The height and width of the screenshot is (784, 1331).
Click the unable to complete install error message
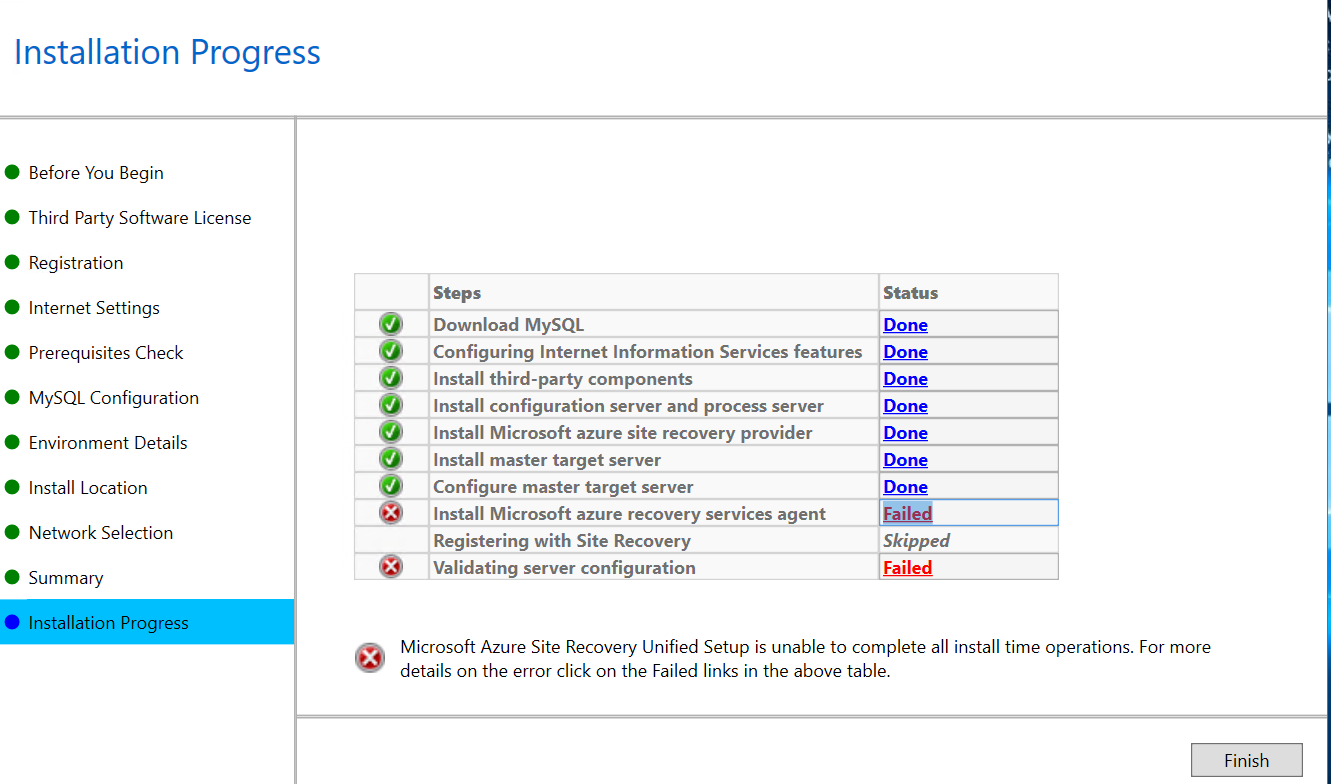click(806, 659)
